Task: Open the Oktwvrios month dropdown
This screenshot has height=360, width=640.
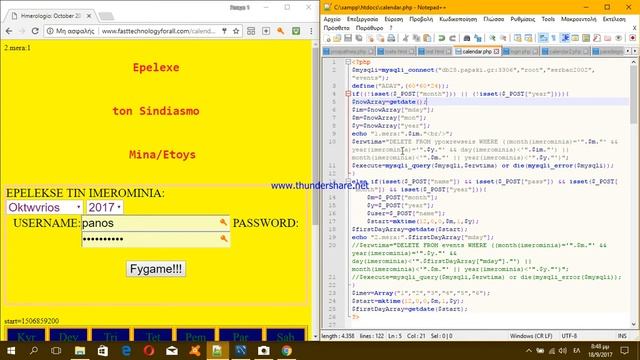Action: point(44,207)
